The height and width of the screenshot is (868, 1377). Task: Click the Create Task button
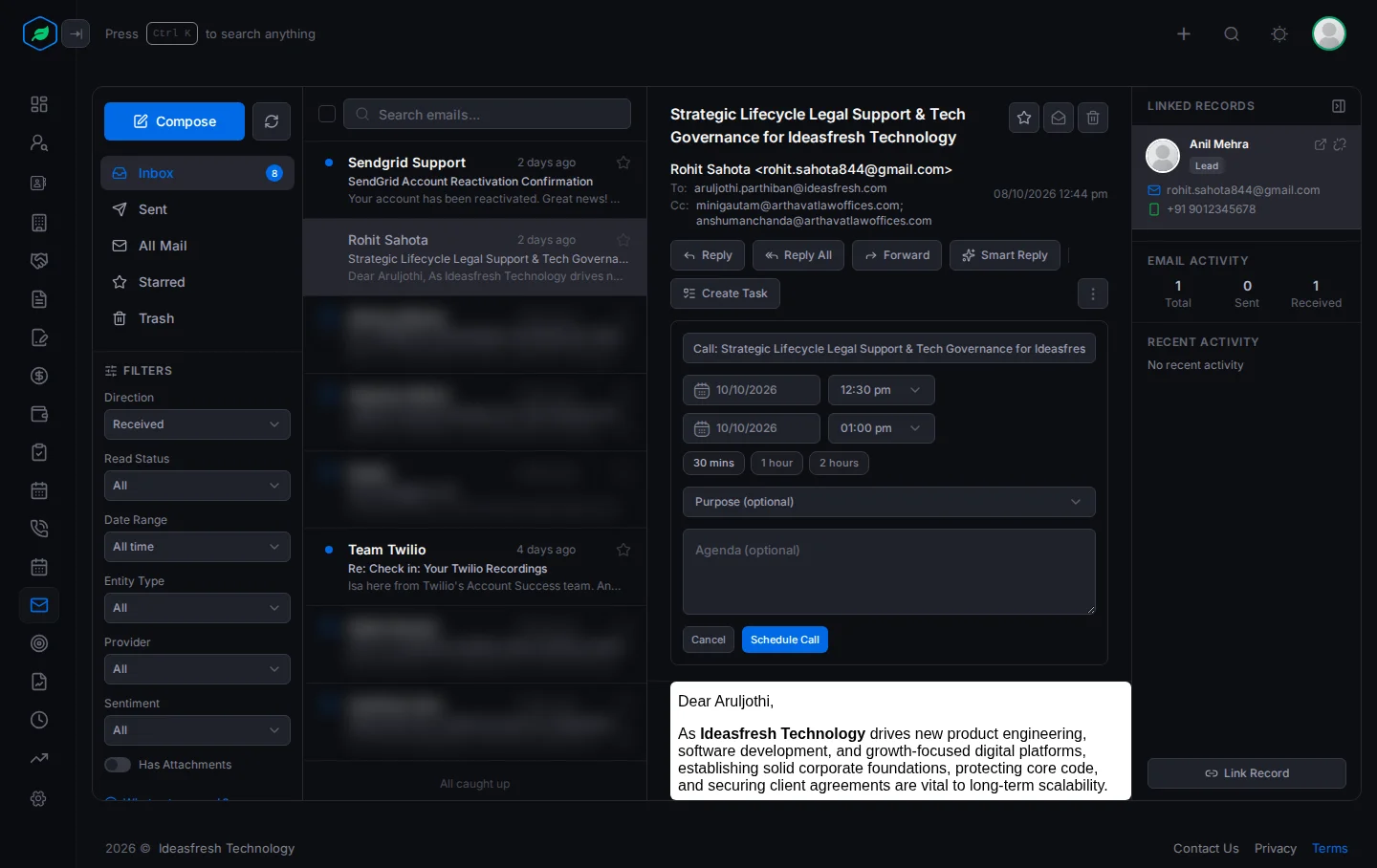726,293
